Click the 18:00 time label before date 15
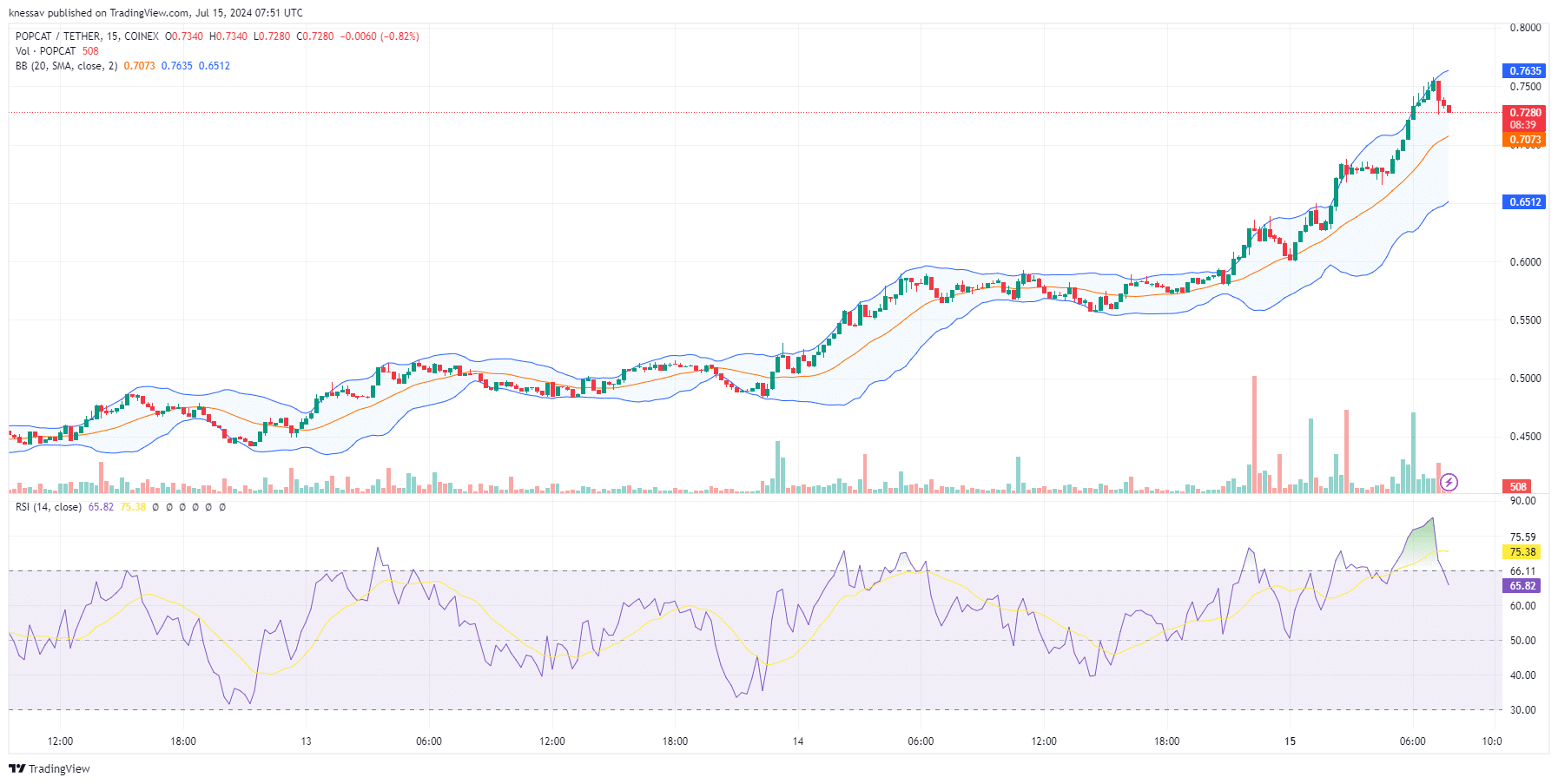Image resolution: width=1558 pixels, height=784 pixels. pyautogui.click(x=1166, y=741)
